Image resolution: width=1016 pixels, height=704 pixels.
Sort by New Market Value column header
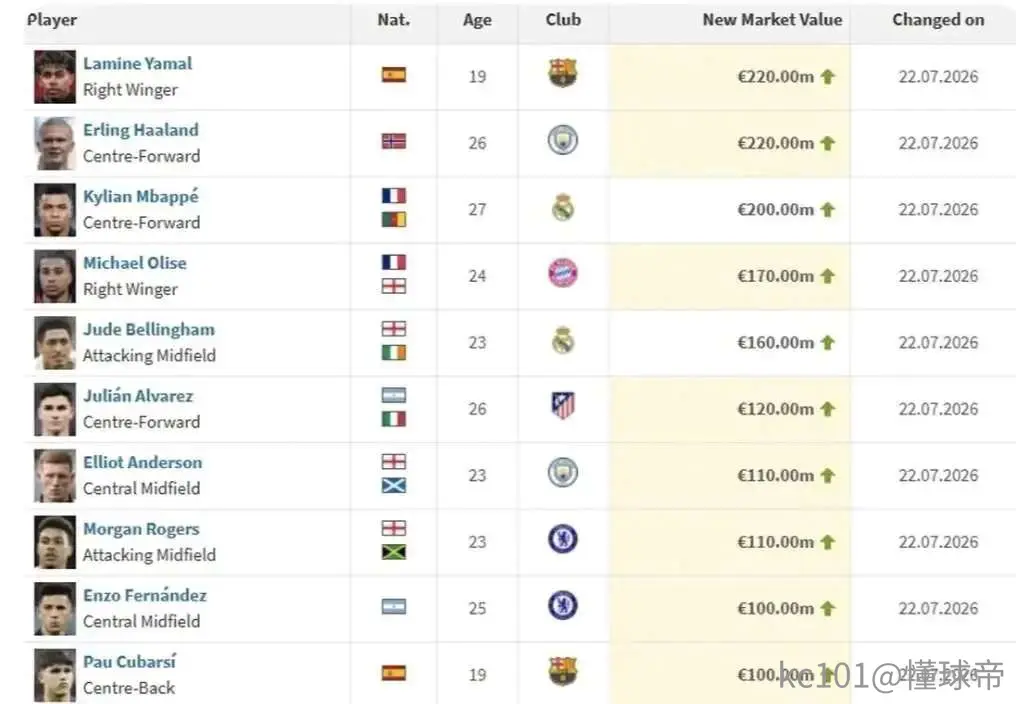(x=772, y=20)
